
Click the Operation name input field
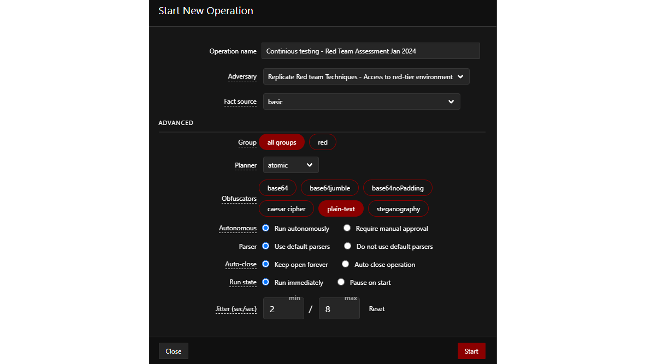coord(370,51)
